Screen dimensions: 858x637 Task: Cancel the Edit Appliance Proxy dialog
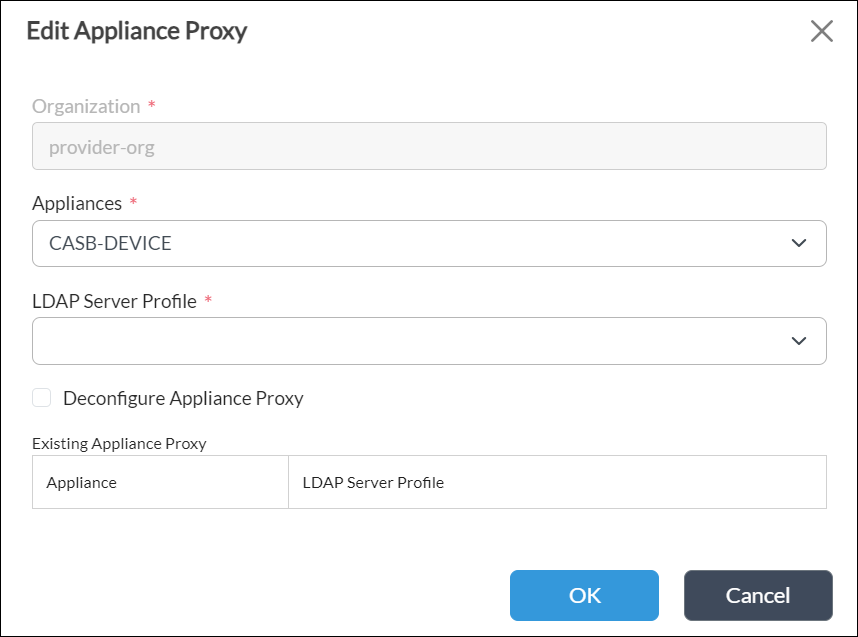tap(758, 595)
